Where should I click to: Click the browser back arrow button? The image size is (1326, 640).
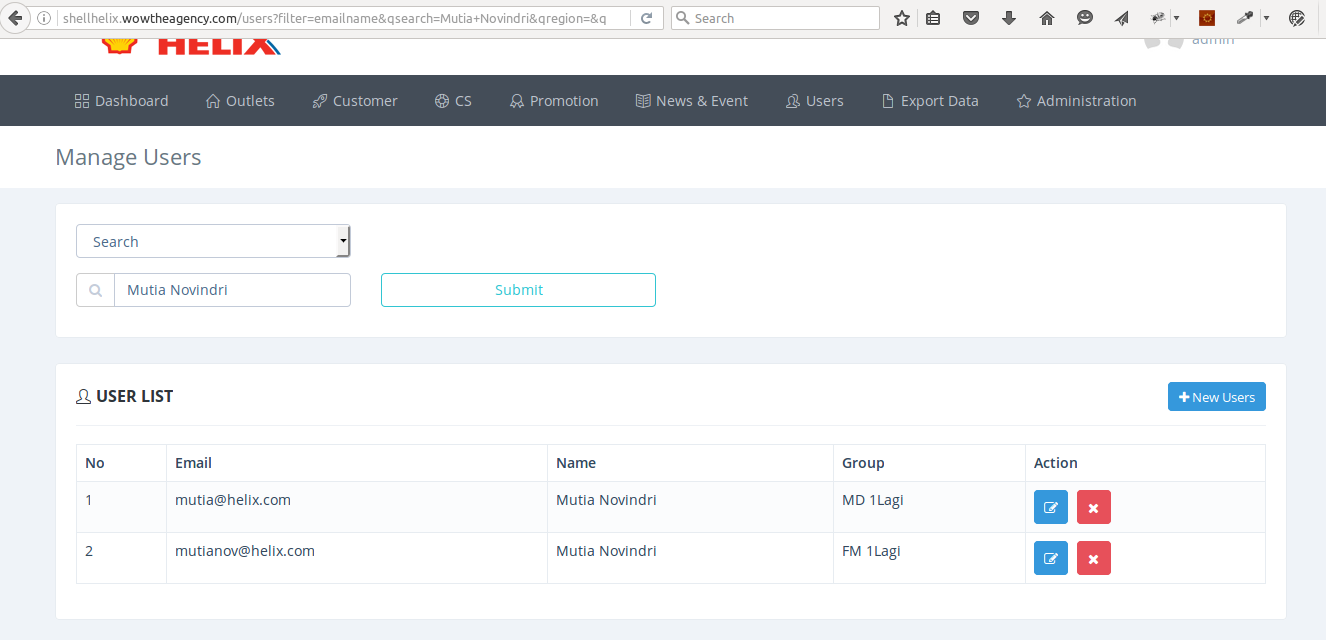click(15, 18)
